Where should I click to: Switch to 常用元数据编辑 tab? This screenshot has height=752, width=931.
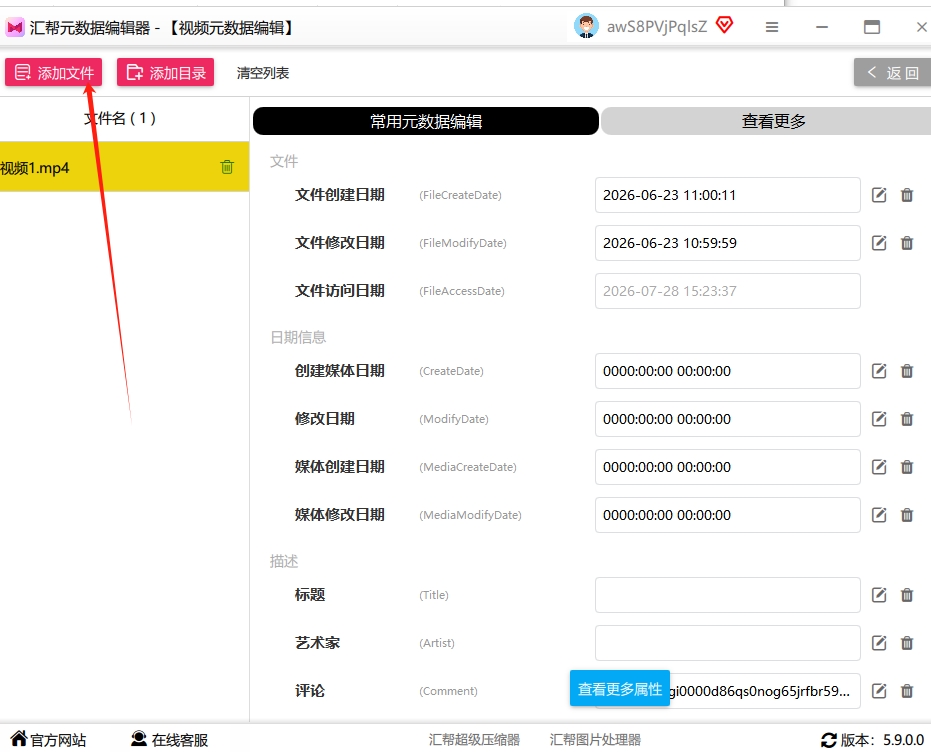click(x=426, y=121)
